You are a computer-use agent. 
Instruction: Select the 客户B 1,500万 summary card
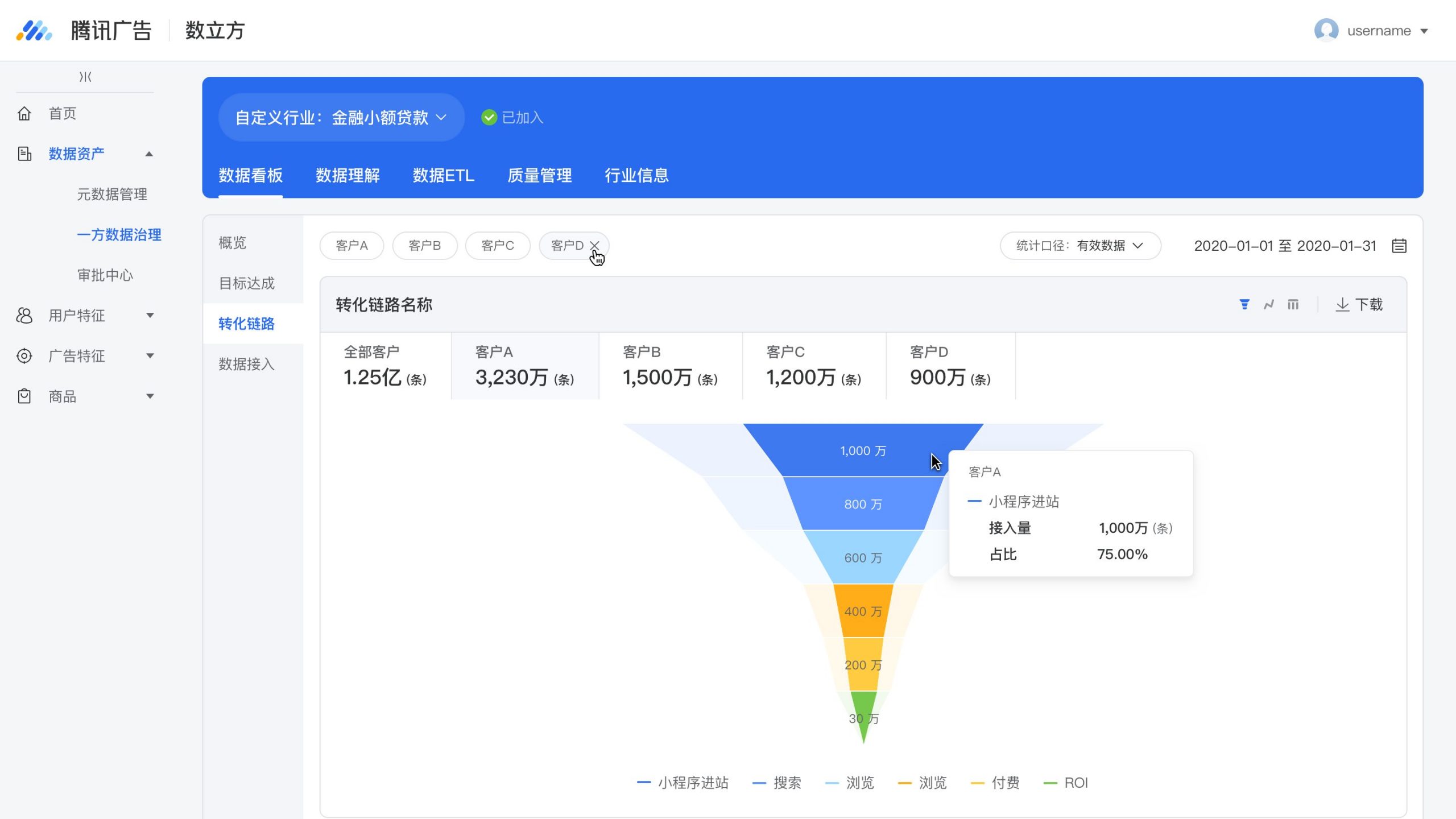click(671, 366)
